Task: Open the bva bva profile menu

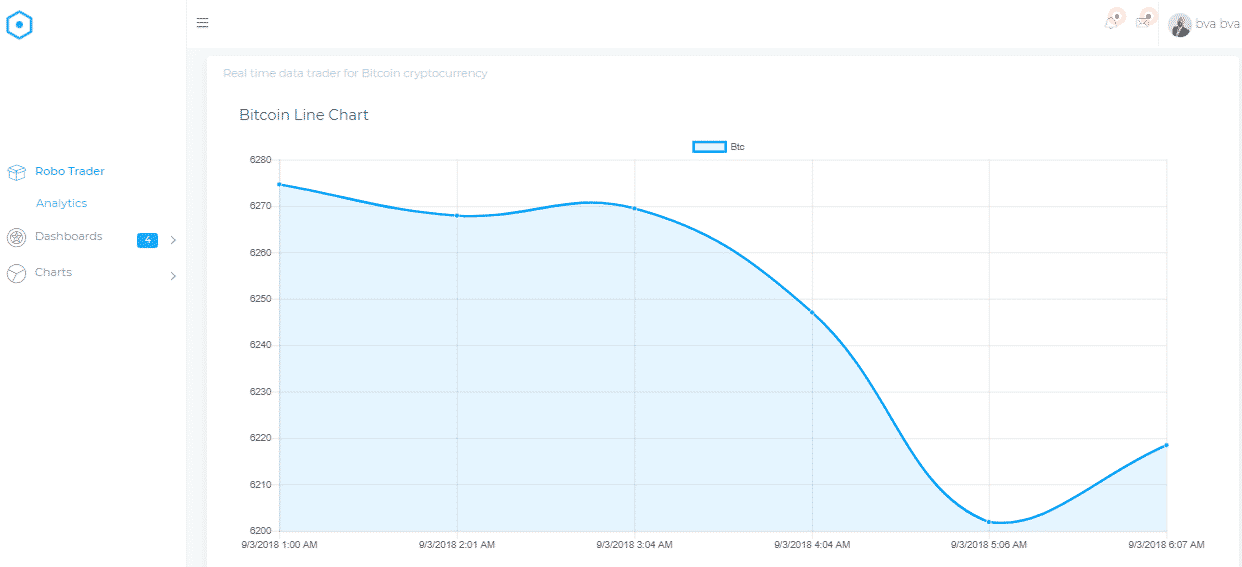Action: [x=1217, y=25]
